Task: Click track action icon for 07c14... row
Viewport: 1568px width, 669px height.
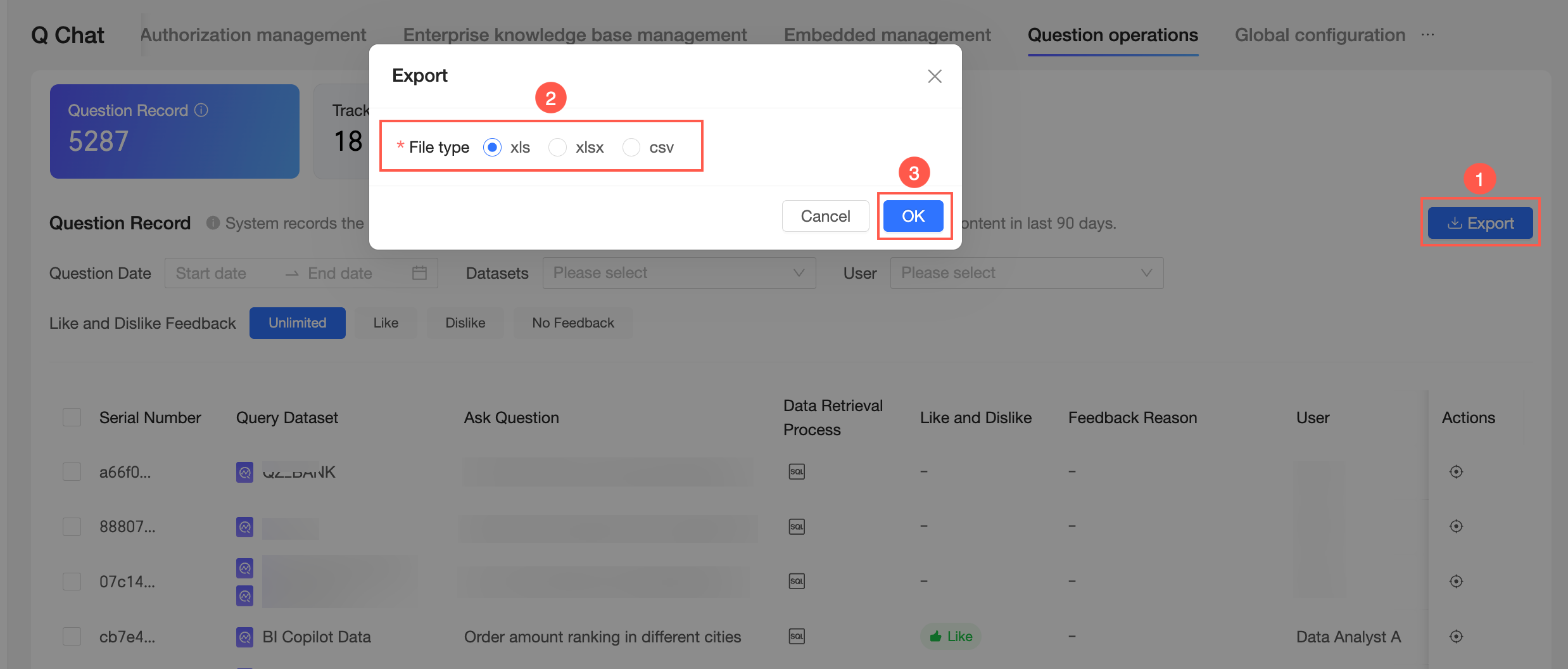Action: [1456, 581]
